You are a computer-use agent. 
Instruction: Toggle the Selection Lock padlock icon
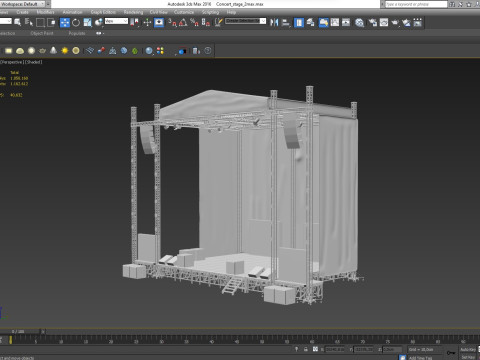306,349
